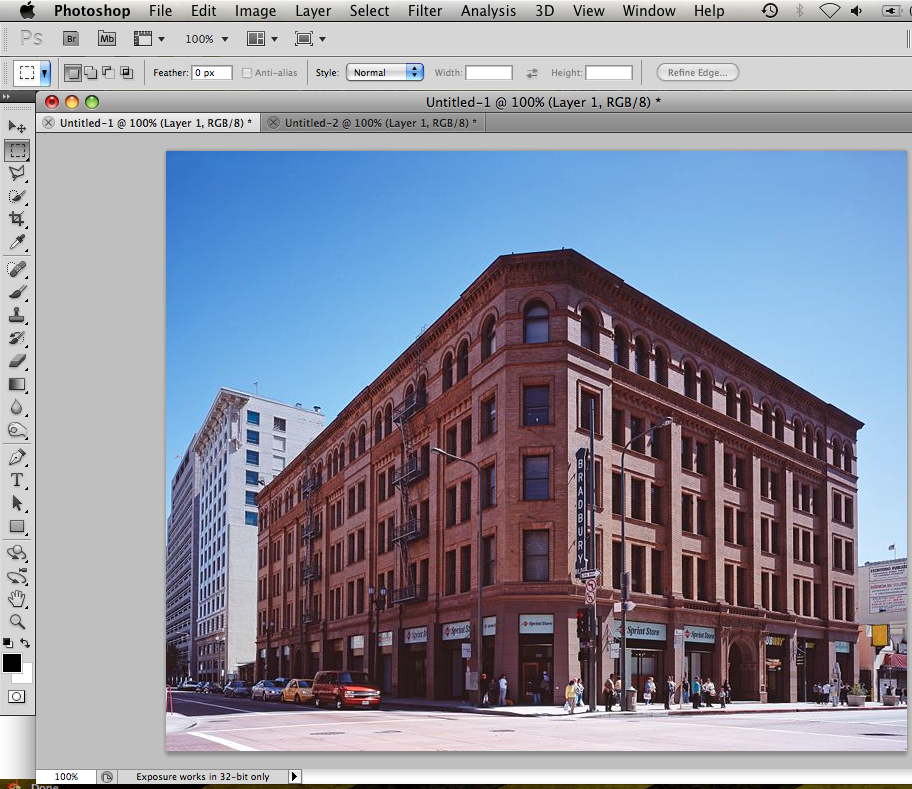Select the Gradient tool
Screen dimensions: 912x789
pos(17,384)
